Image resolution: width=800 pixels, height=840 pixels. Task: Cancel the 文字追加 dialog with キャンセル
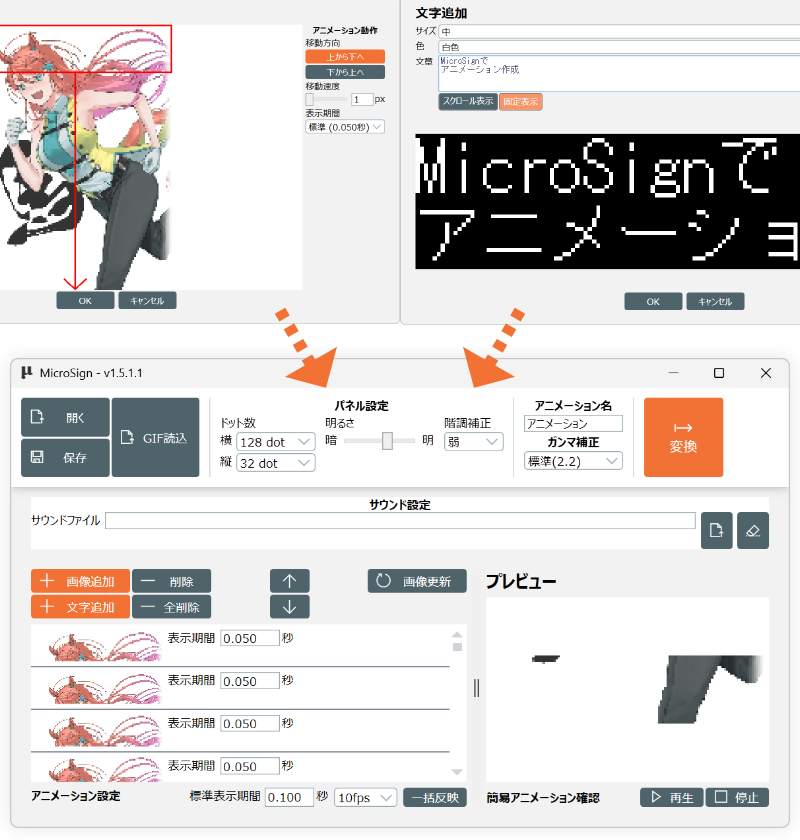point(715,302)
